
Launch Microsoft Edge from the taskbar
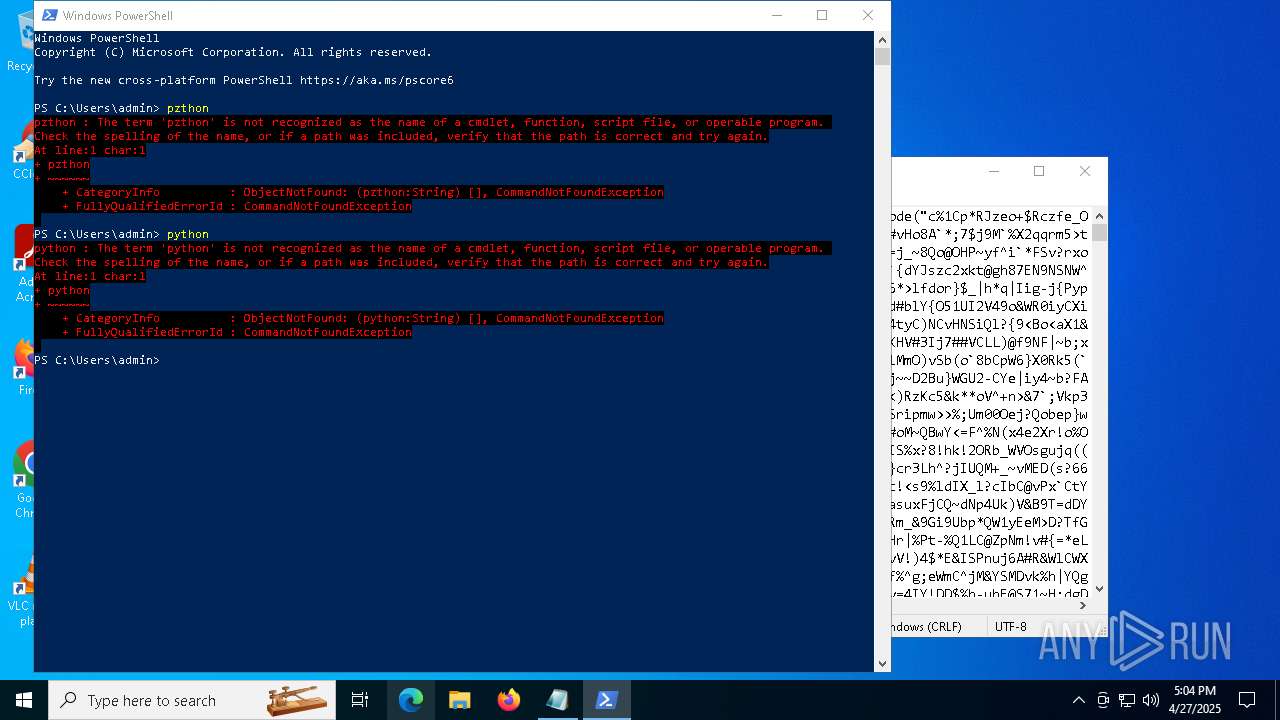click(411, 700)
